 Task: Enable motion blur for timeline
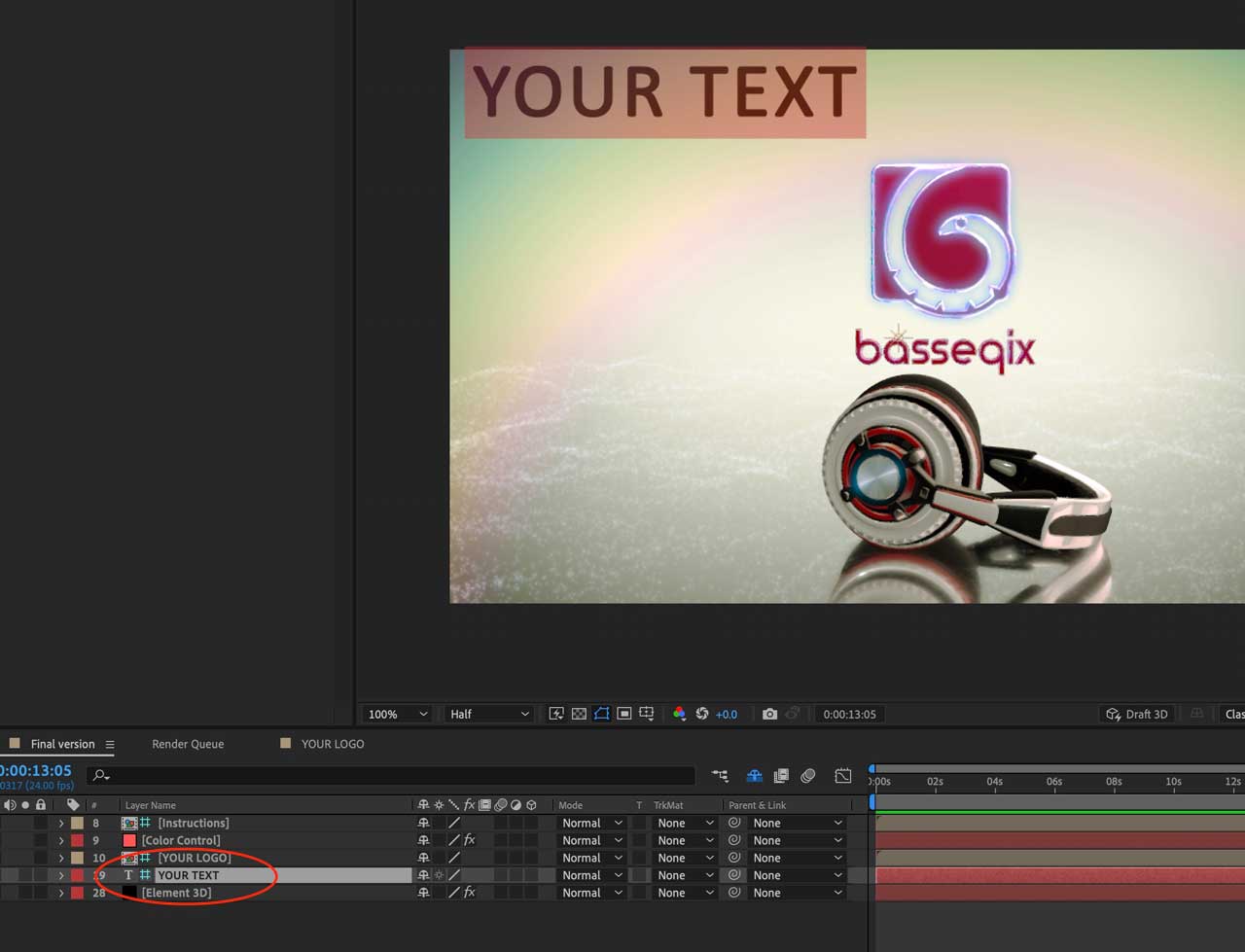click(807, 775)
